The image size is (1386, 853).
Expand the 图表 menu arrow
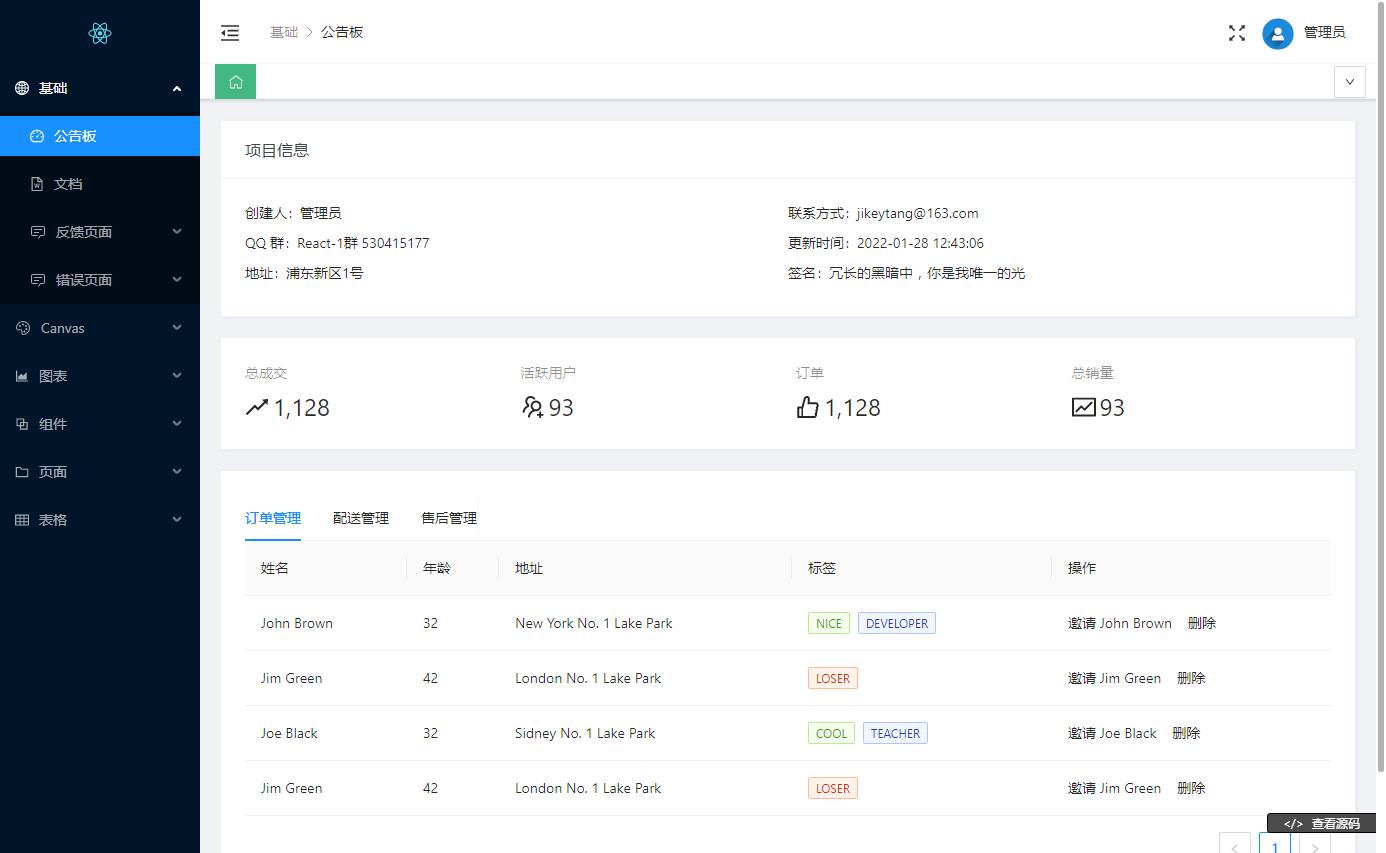click(177, 376)
